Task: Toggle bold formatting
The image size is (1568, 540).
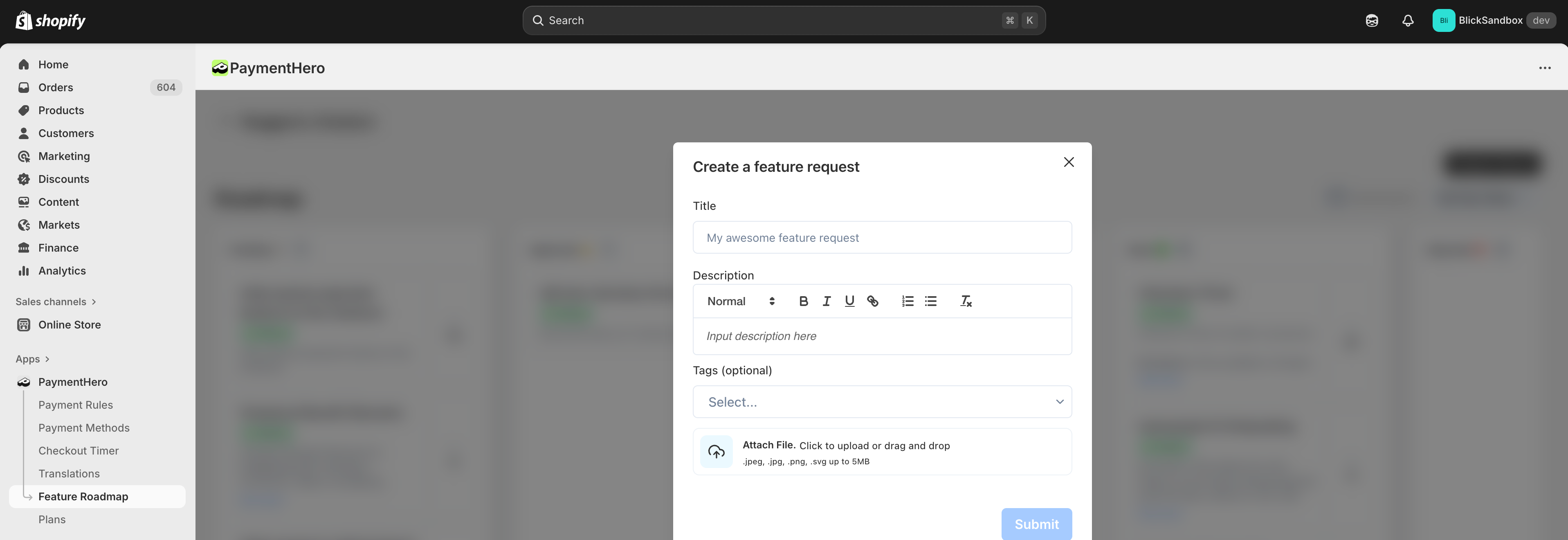Action: [x=804, y=301]
